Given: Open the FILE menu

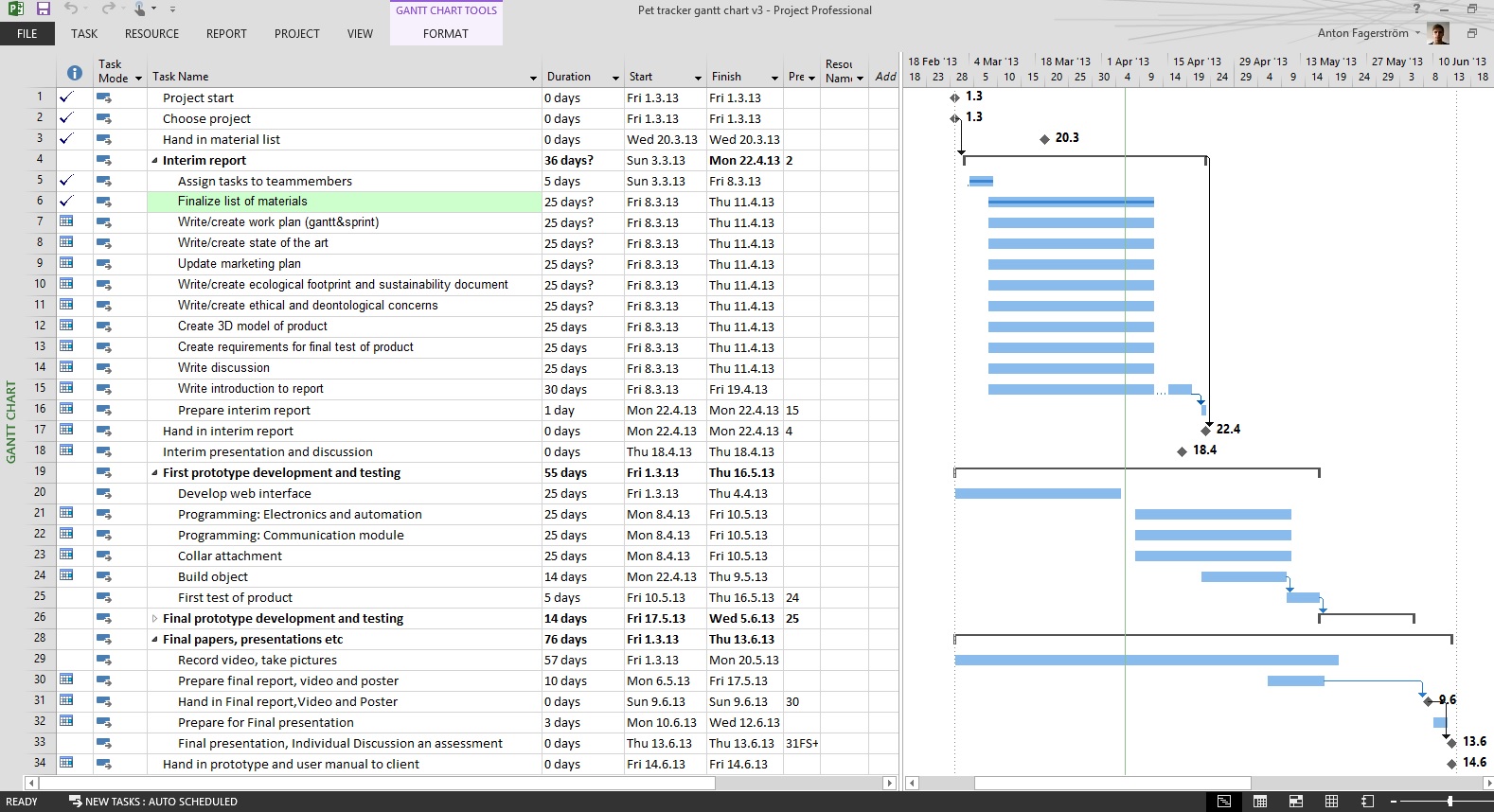Looking at the screenshot, I should [x=27, y=33].
